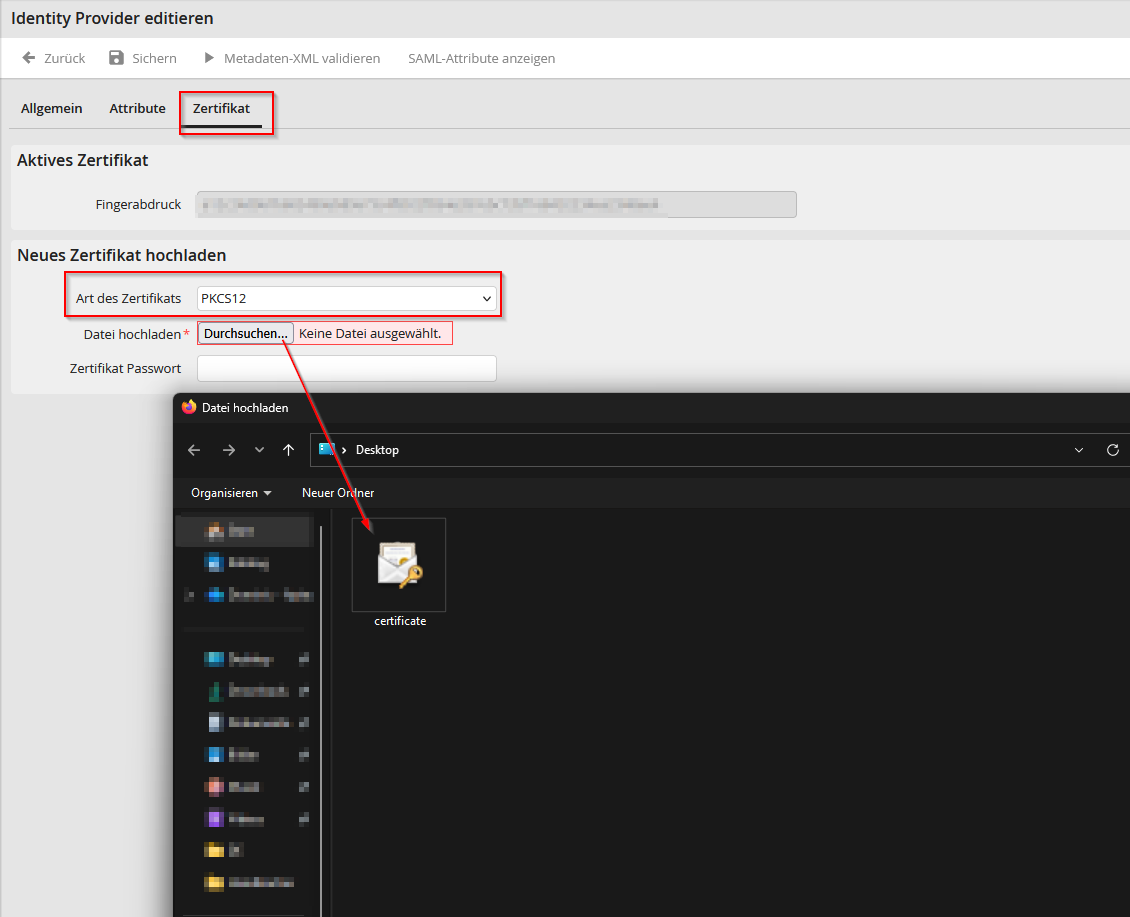
Task: Click the file dialog forward arrow
Action: (229, 450)
